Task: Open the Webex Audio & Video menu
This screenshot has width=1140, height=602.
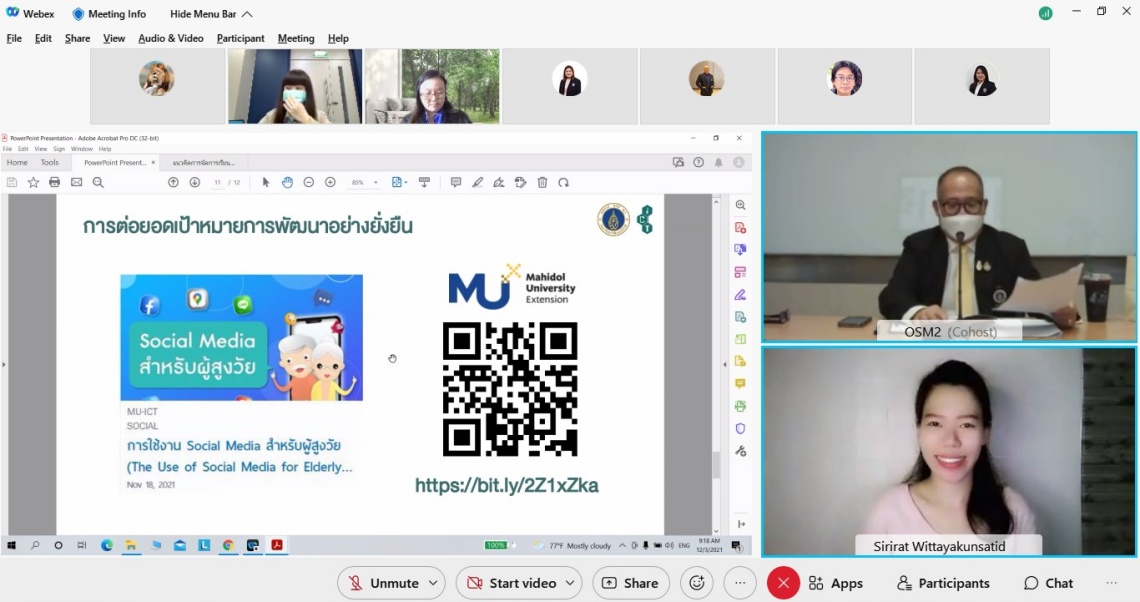Action: click(171, 39)
